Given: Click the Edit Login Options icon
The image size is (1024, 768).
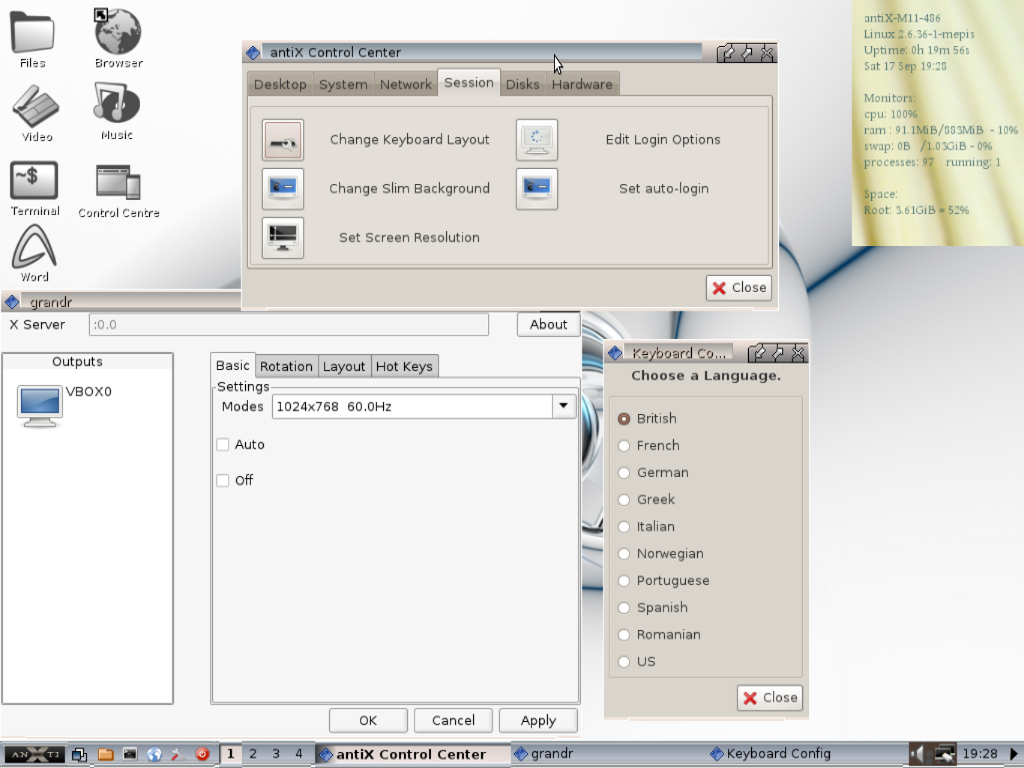Looking at the screenshot, I should point(537,140).
